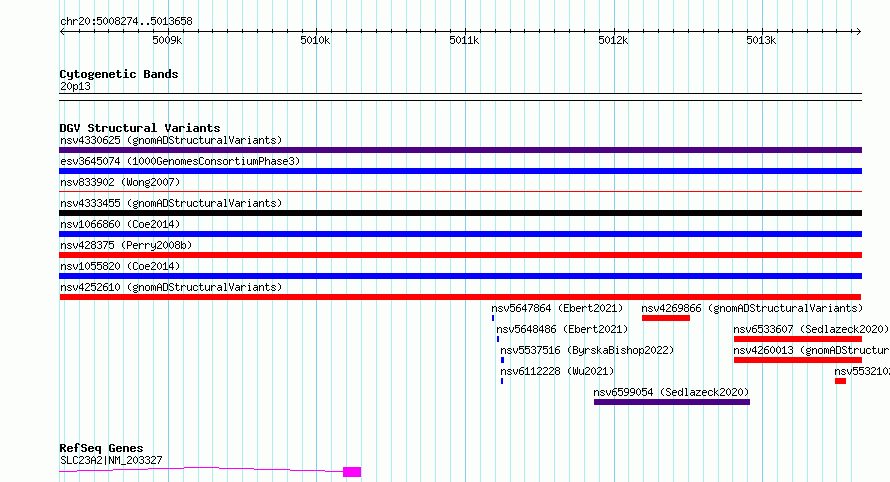
Task: Select the nsv4333455 gnomAD variant label
Action: tap(171, 203)
